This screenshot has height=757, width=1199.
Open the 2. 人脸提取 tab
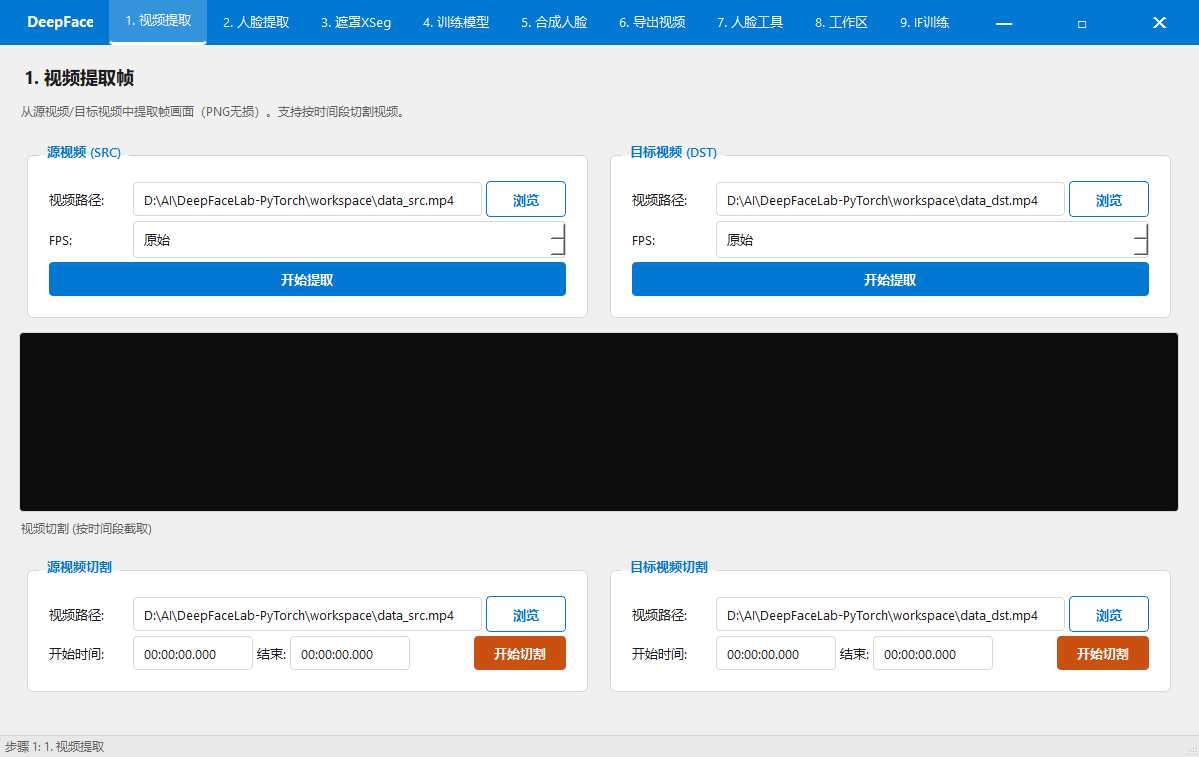(256, 22)
